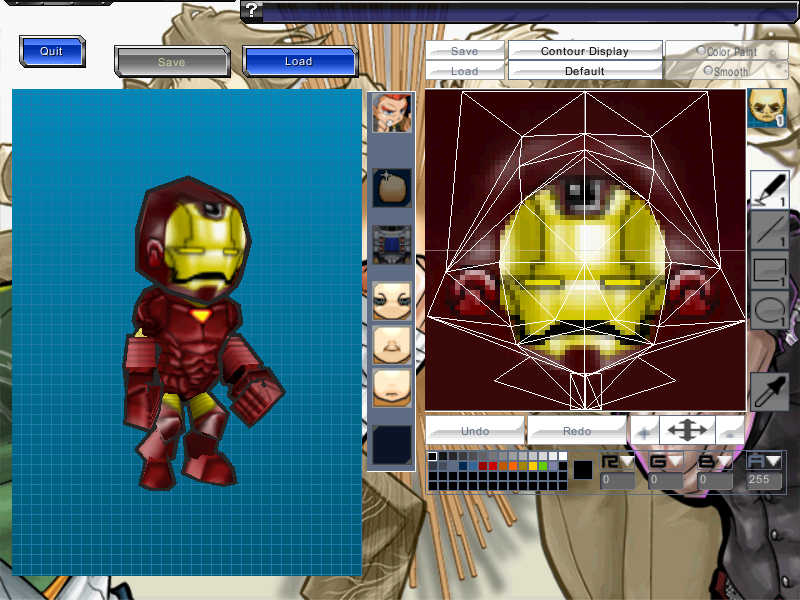Select the pen drawing tool
The height and width of the screenshot is (600, 800).
point(768,189)
